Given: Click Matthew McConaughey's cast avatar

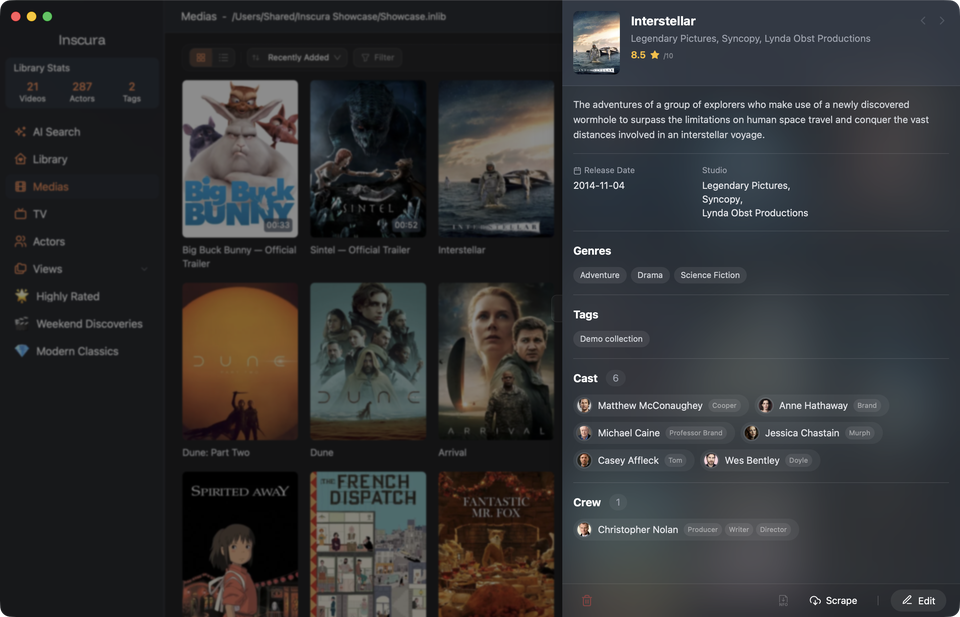Looking at the screenshot, I should point(584,405).
